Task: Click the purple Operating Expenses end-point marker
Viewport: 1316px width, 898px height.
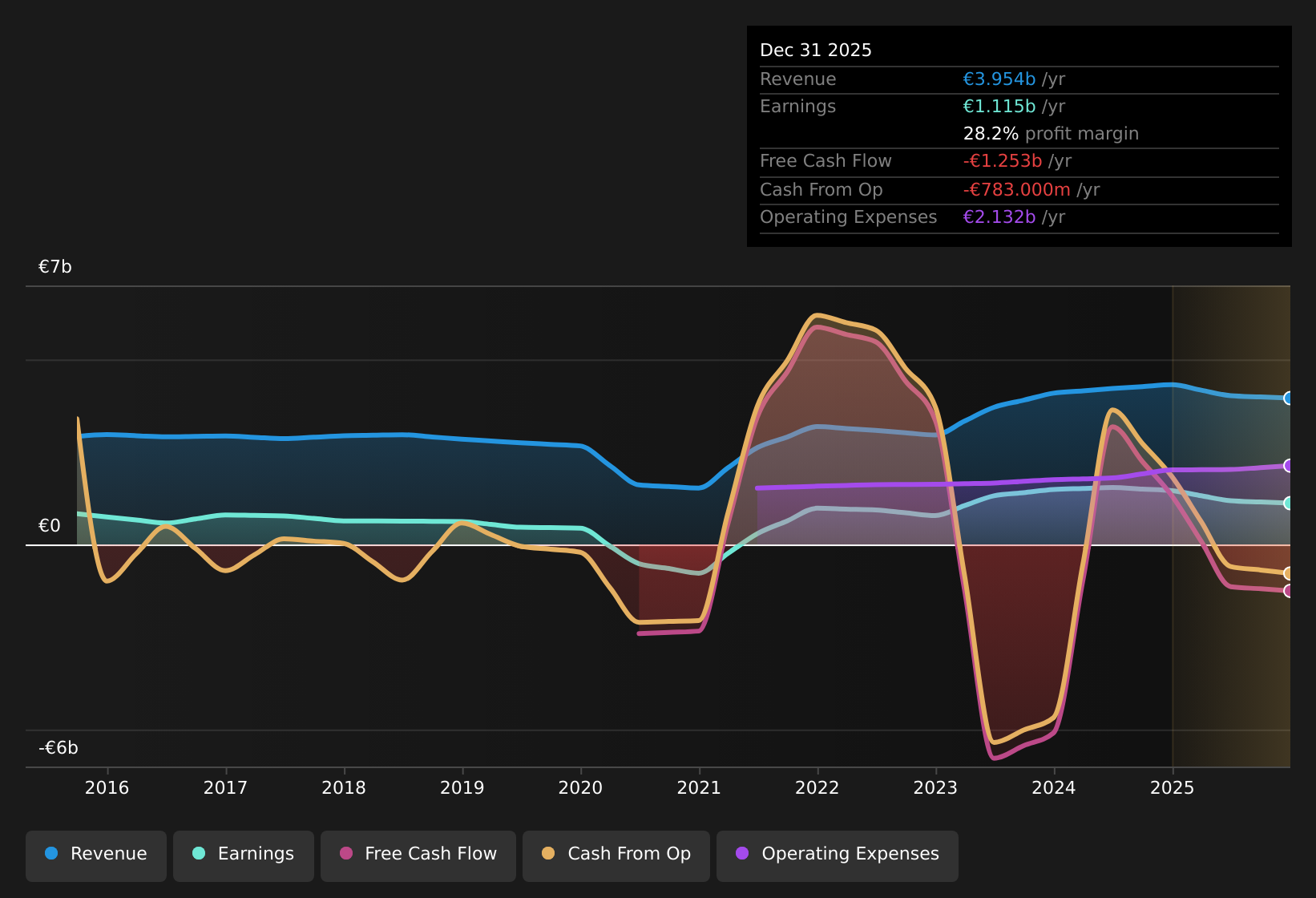Action: tap(1289, 466)
